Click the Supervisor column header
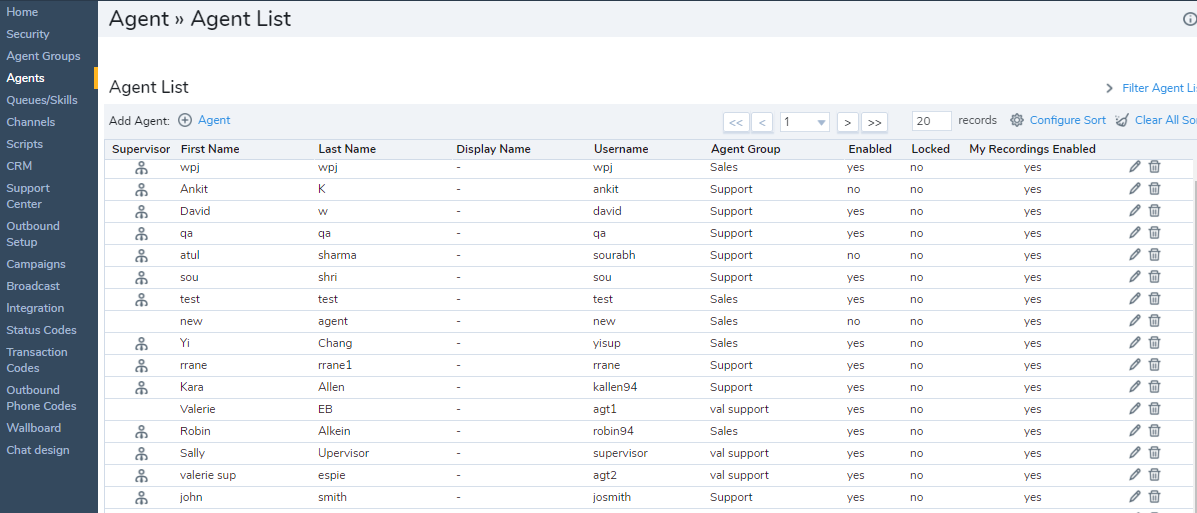Image resolution: width=1197 pixels, height=513 pixels. pos(140,150)
